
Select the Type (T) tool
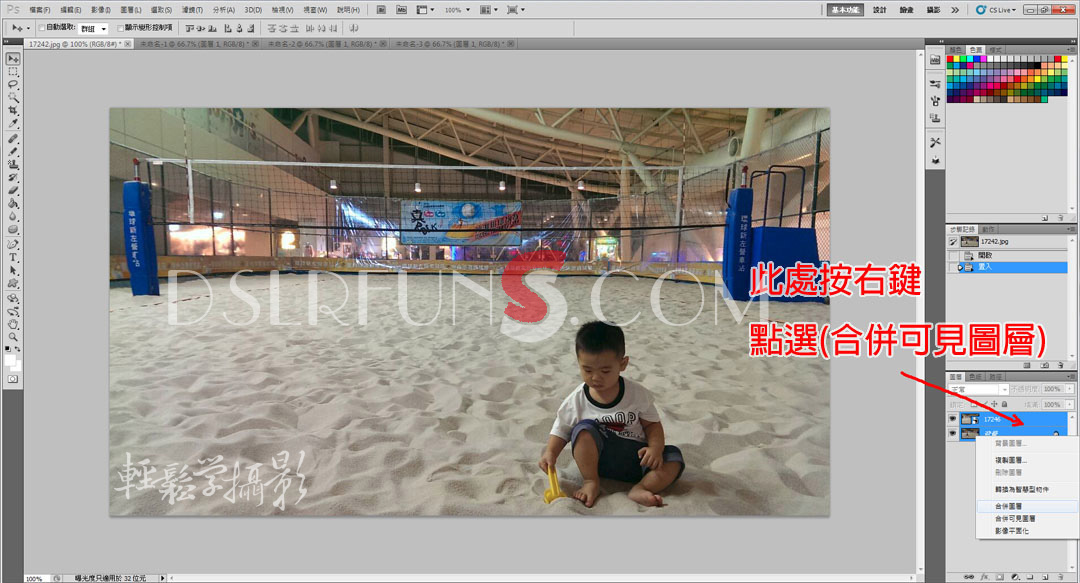(13, 257)
